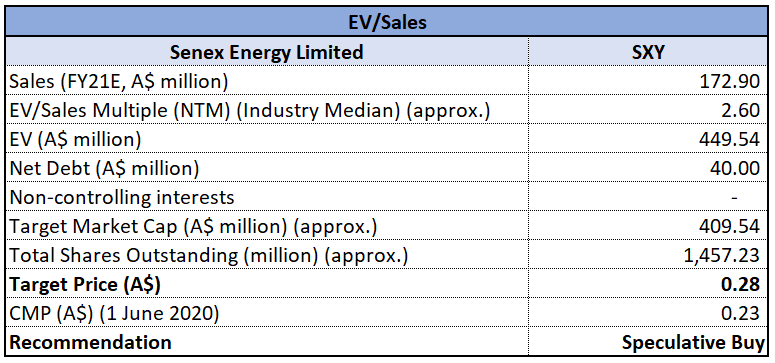
Task: Select the SXY ticker header cell
Action: click(x=648, y=51)
